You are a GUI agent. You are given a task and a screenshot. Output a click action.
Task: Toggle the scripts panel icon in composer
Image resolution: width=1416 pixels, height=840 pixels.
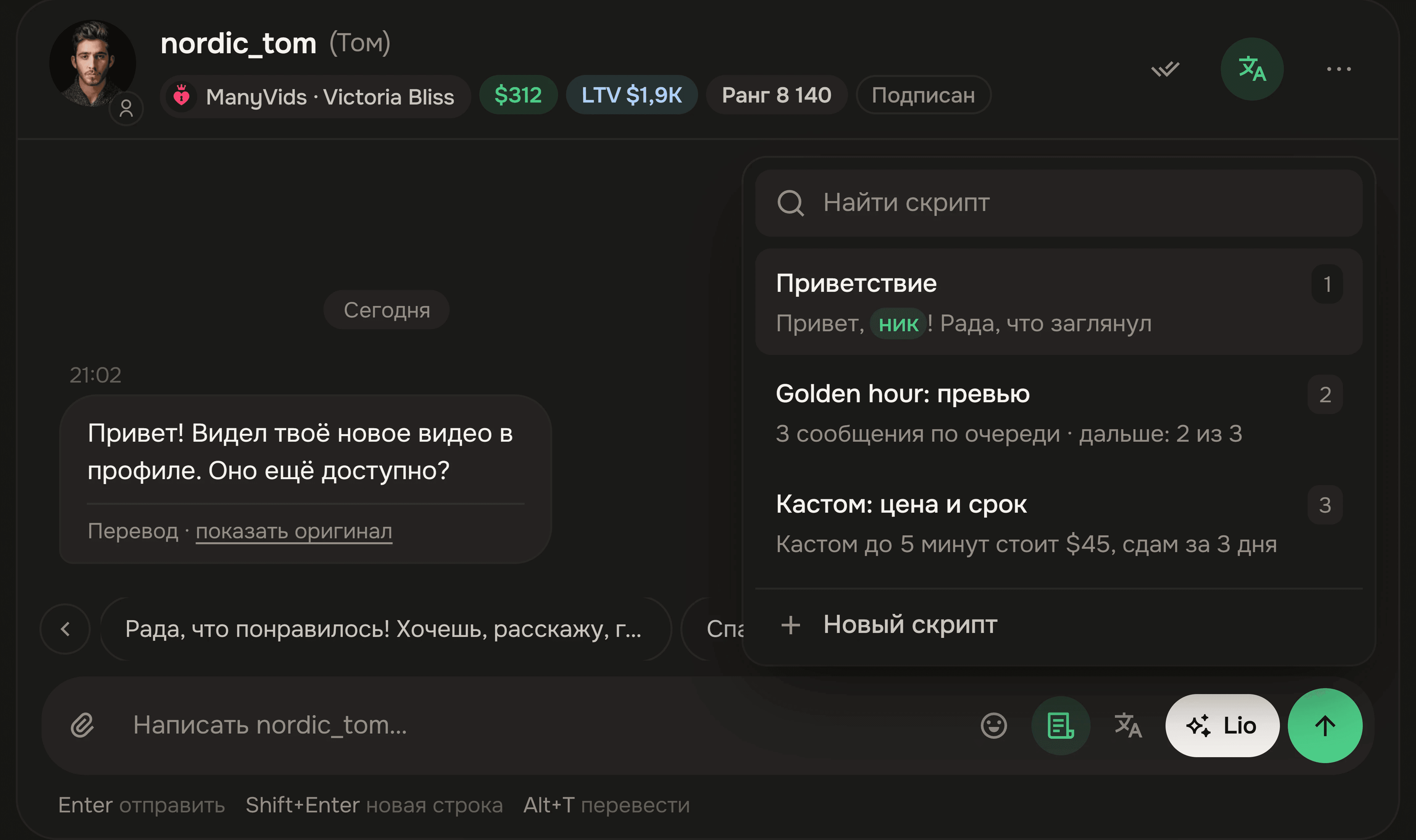pos(1061,726)
